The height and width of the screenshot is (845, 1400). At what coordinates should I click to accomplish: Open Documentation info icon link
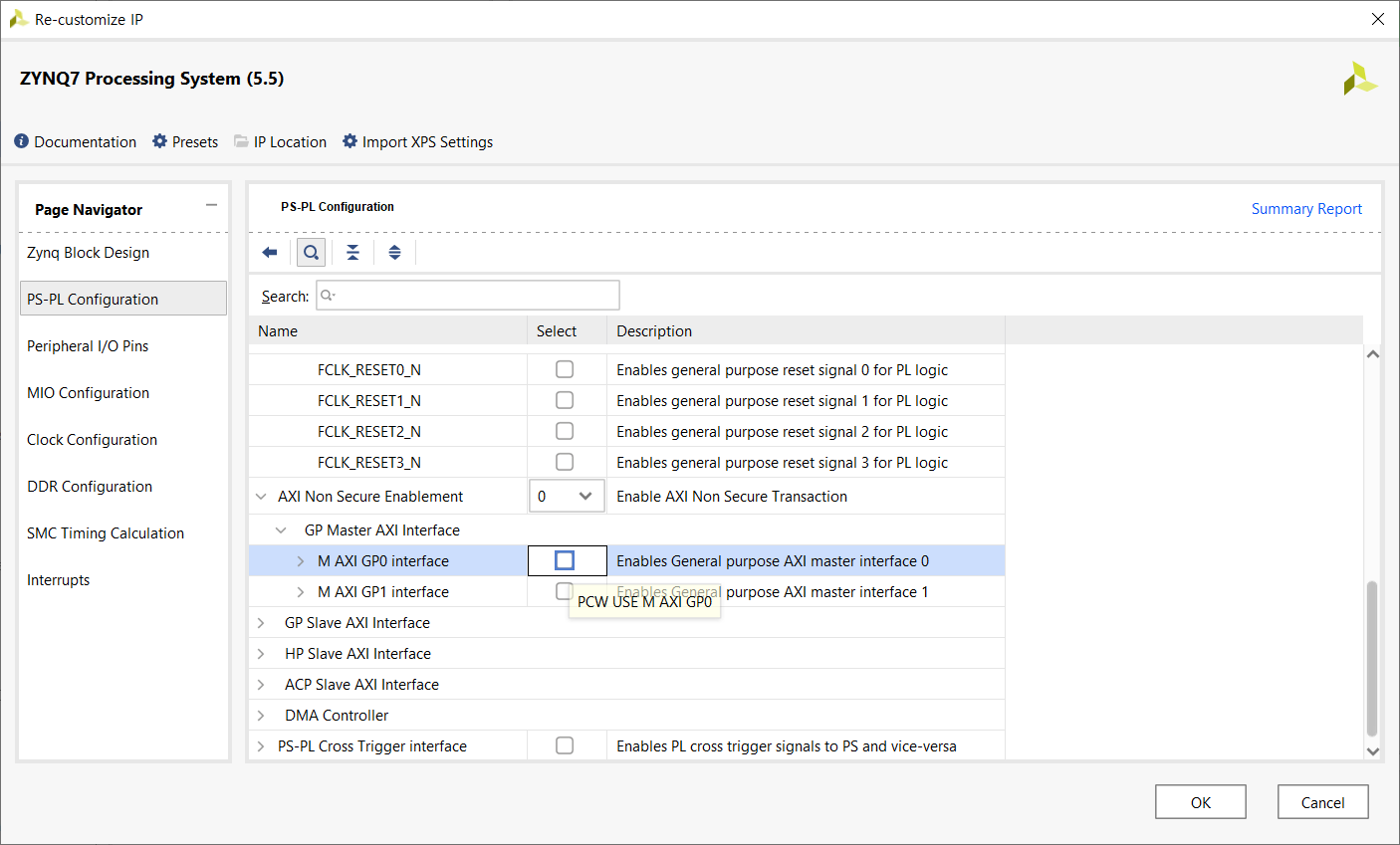[22, 141]
